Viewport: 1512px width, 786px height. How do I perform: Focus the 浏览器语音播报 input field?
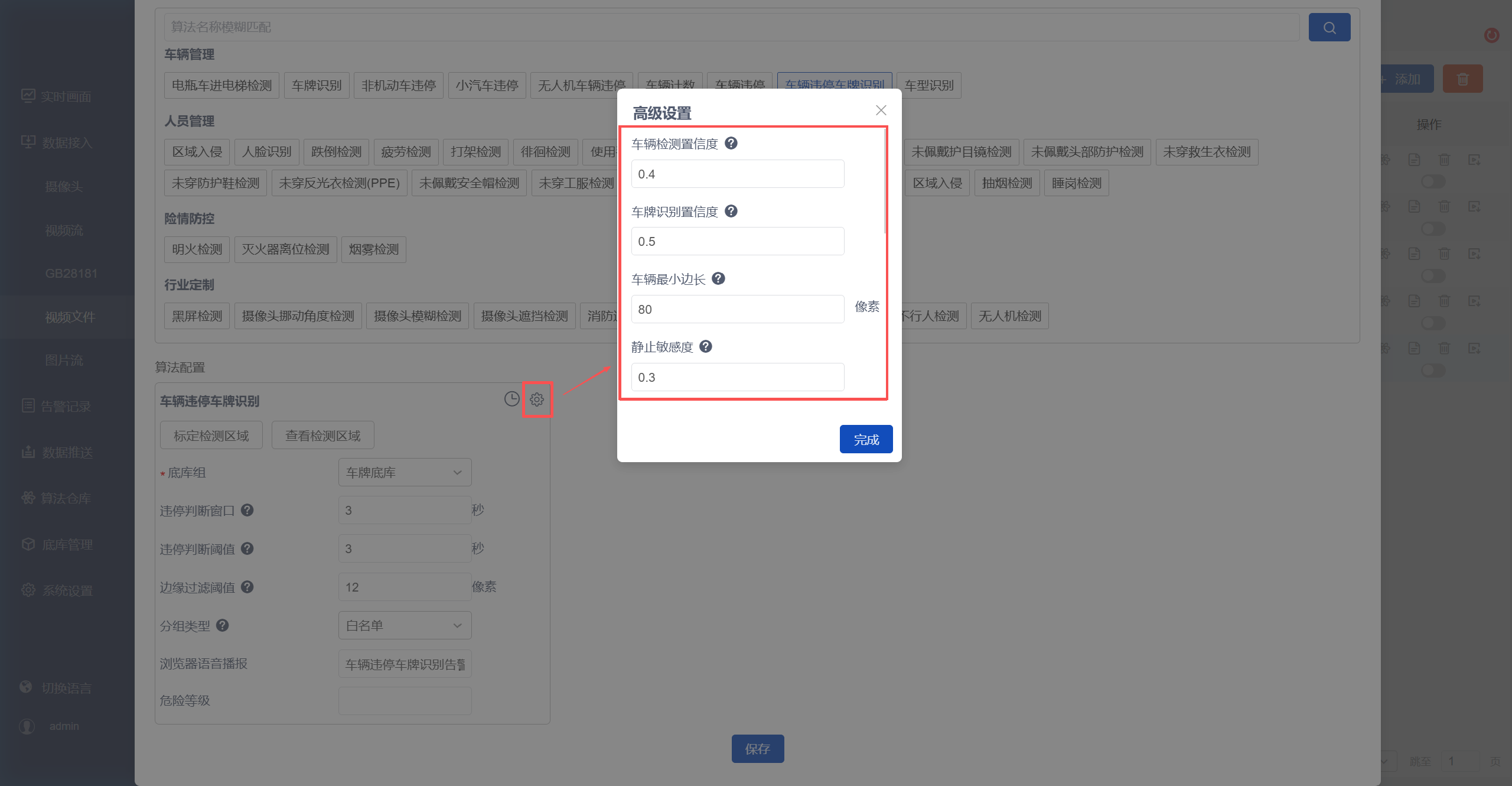[x=405, y=664]
